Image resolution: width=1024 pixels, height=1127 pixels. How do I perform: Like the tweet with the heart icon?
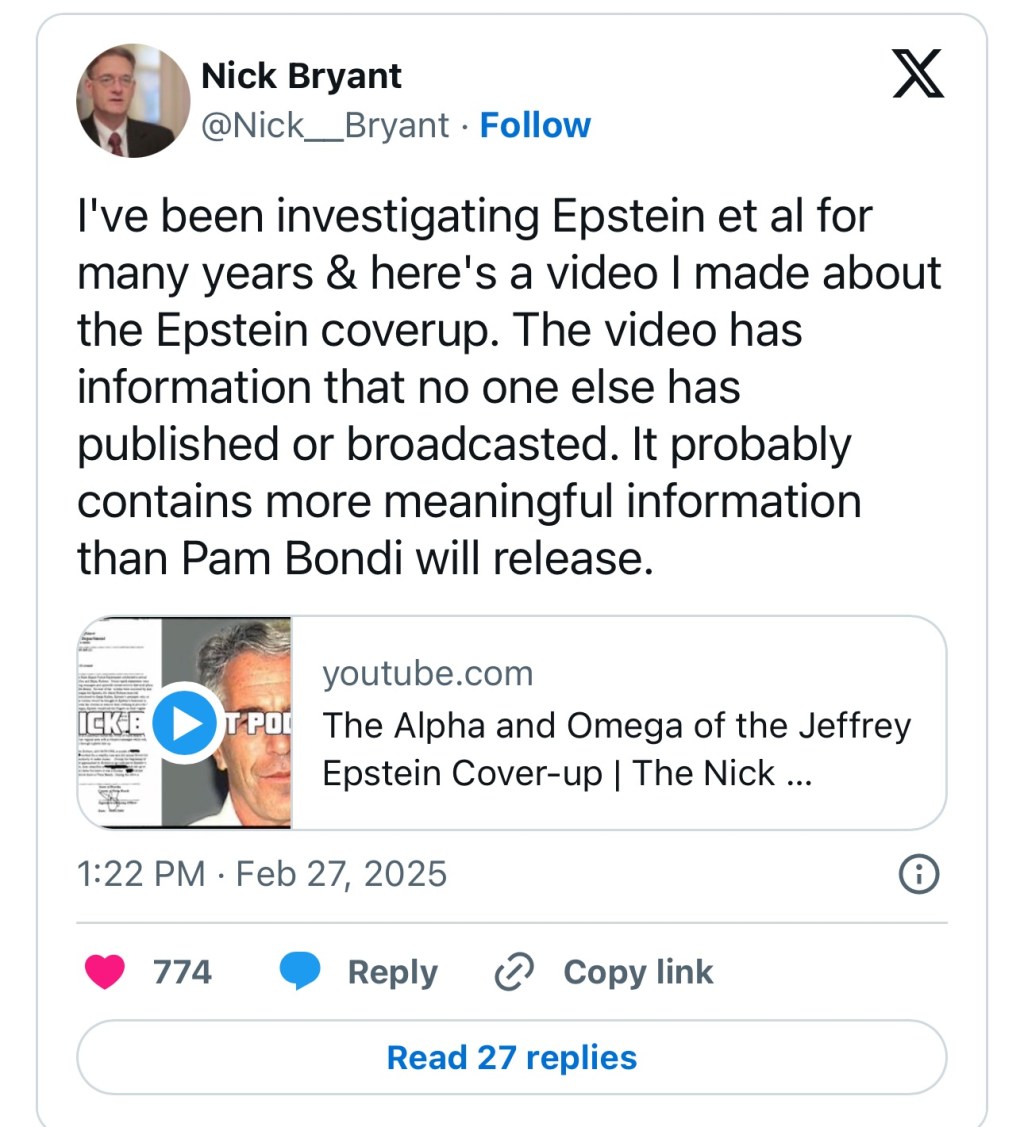pos(105,971)
